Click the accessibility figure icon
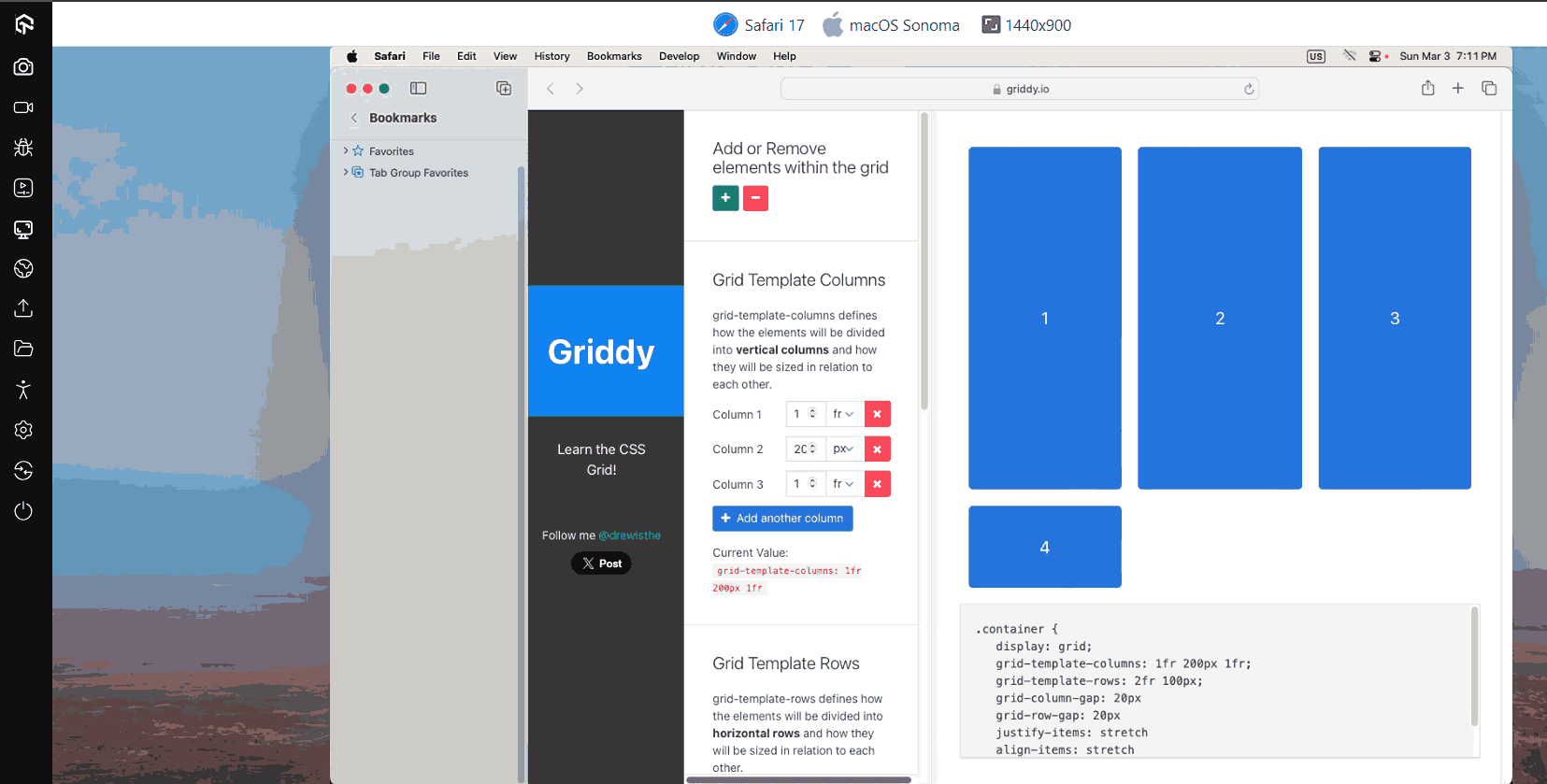 (23, 390)
